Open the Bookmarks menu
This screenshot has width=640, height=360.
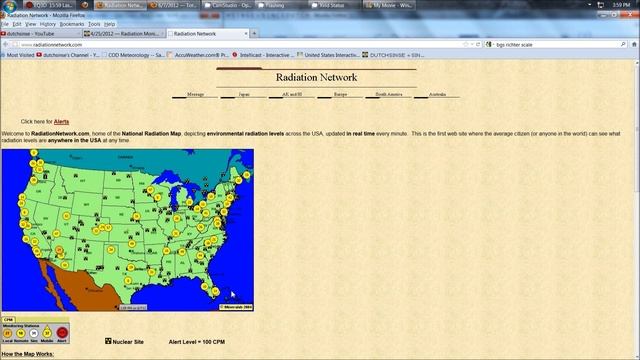[72, 24]
